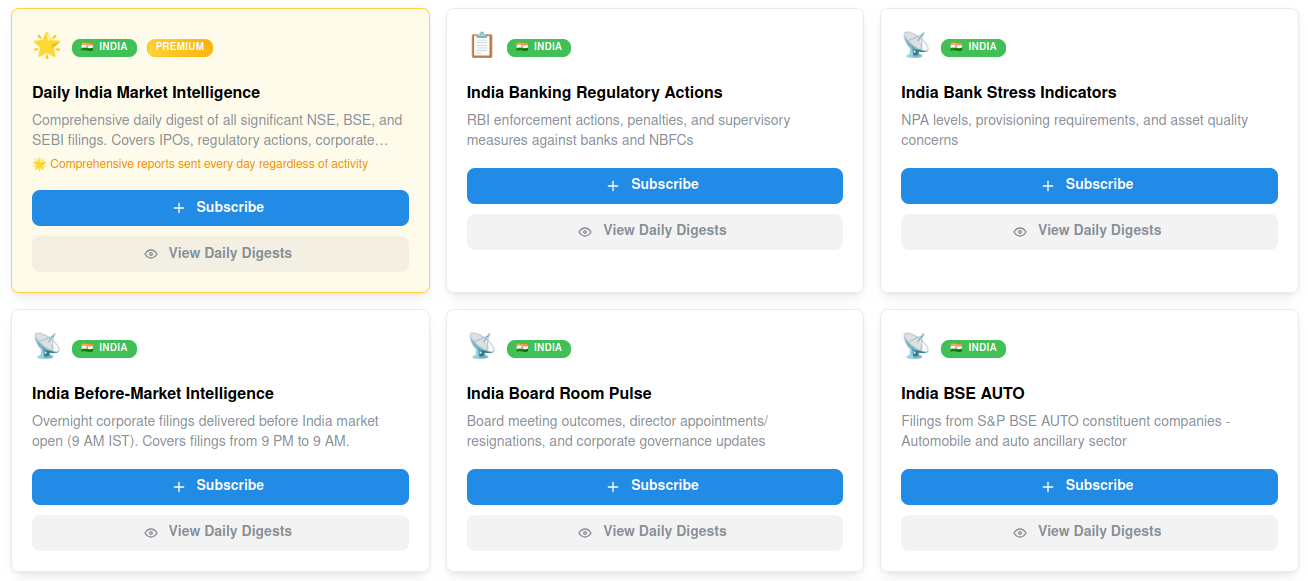
Task: Subscribe to India BSE AUTO feed
Action: point(1089,486)
